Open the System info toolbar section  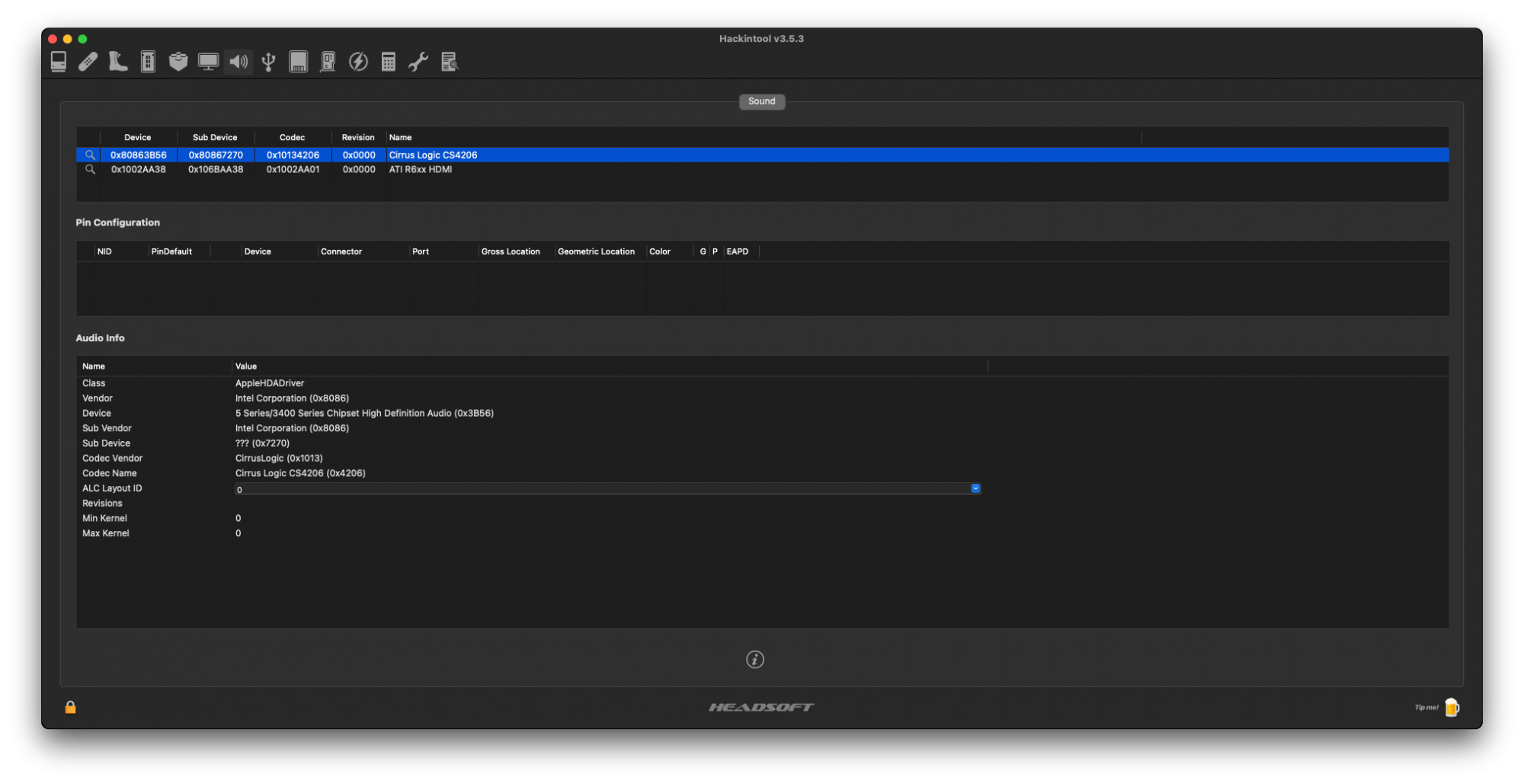(59, 62)
